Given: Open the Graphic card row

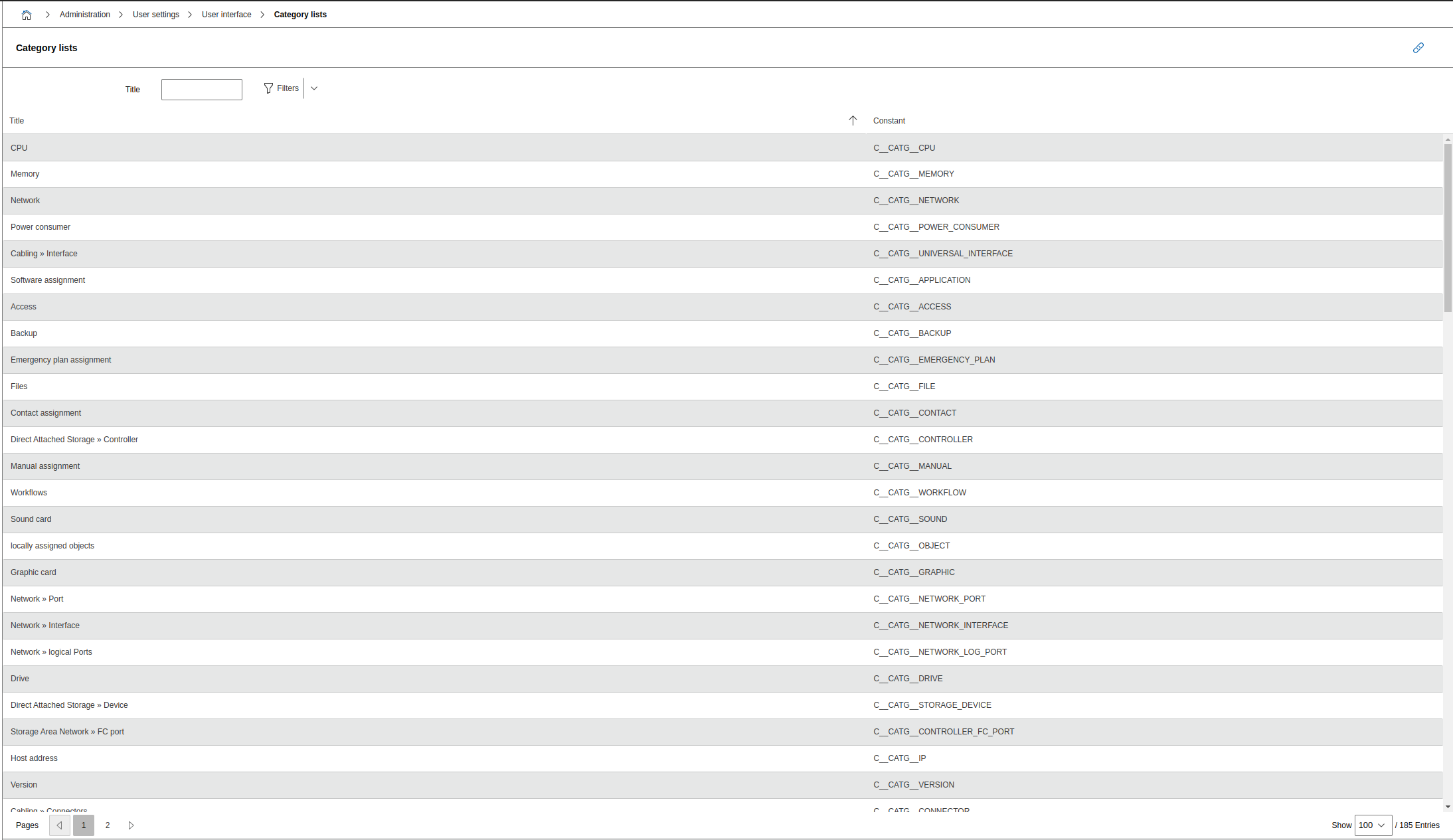Looking at the screenshot, I should [x=723, y=572].
